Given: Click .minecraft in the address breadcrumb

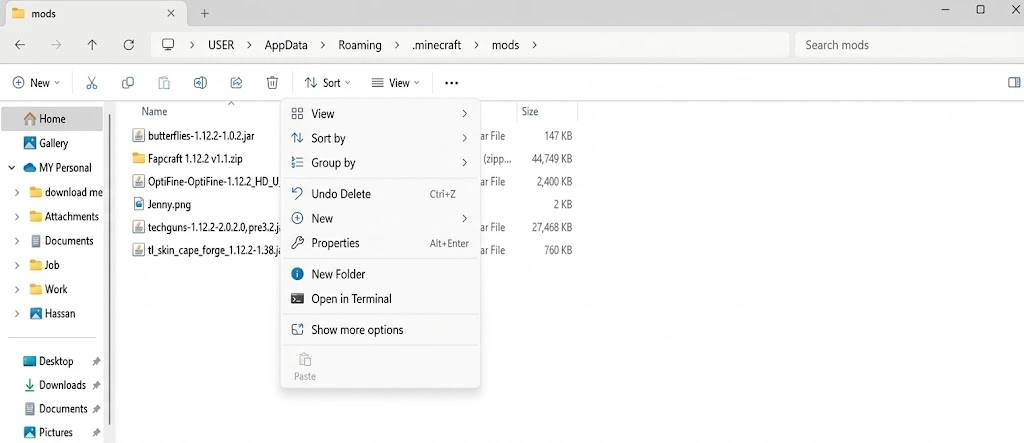Looking at the screenshot, I should point(436,45).
